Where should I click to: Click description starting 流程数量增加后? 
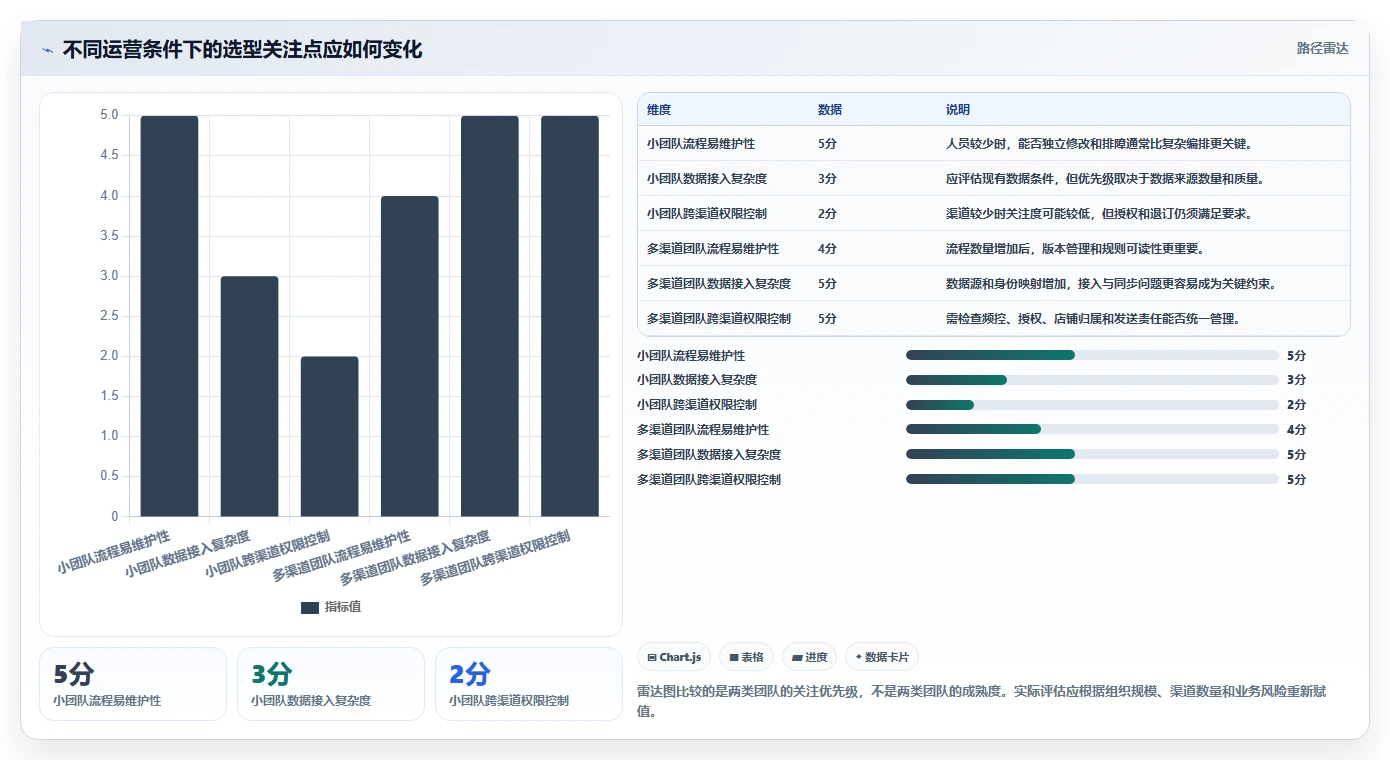coord(1075,249)
